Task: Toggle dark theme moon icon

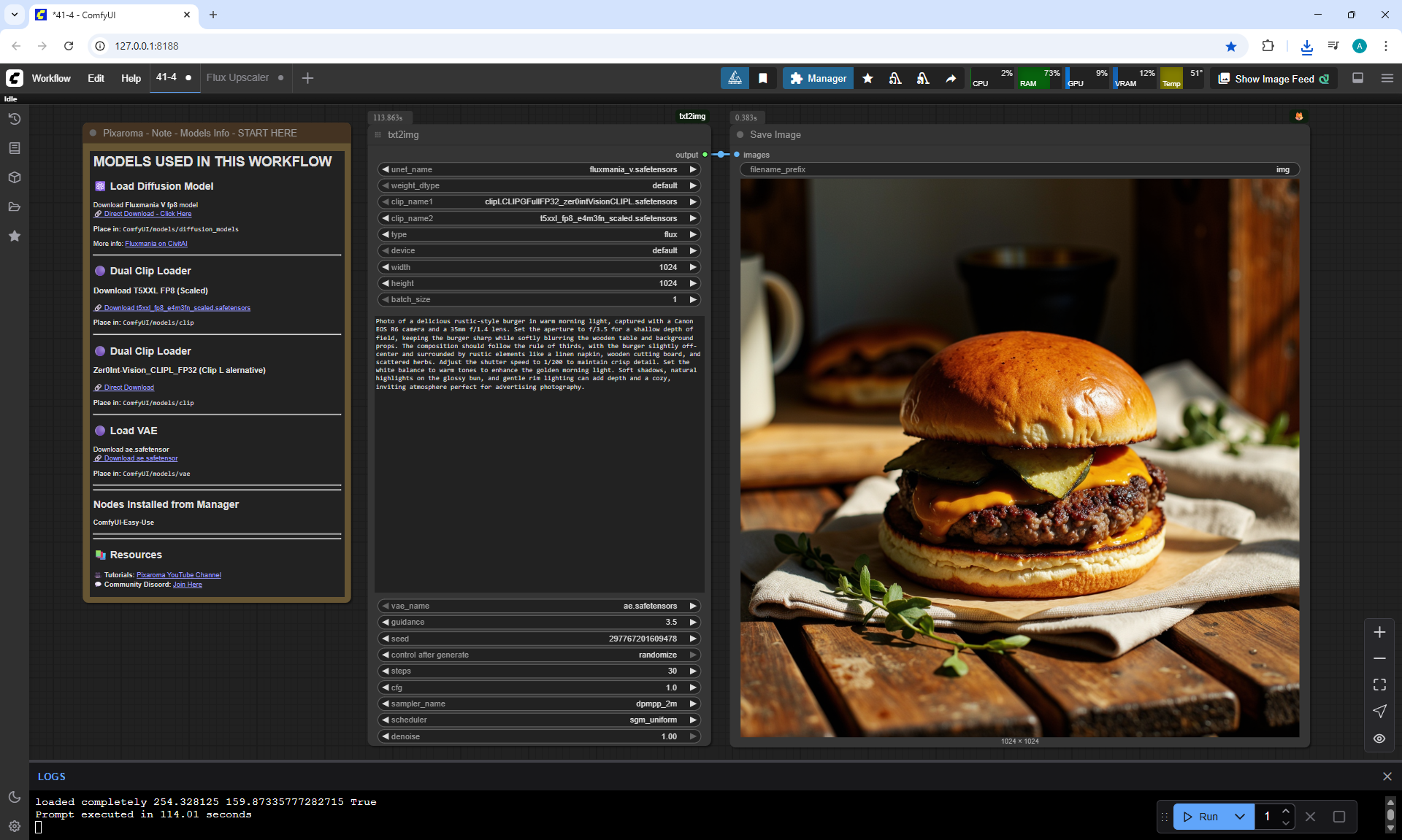Action: coord(14,797)
